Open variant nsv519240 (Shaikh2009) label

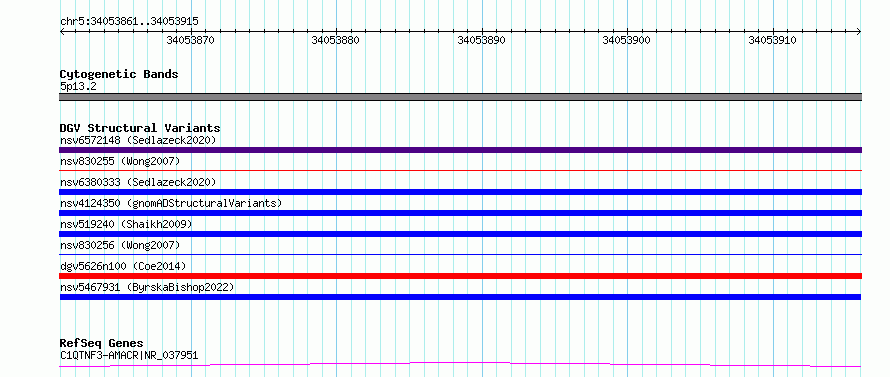click(x=126, y=224)
